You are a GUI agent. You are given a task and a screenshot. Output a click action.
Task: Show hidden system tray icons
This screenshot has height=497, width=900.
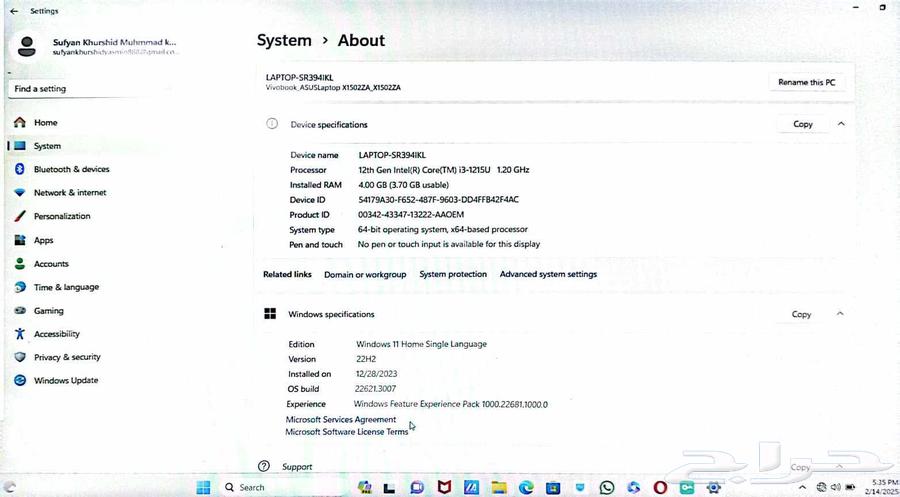click(x=802, y=487)
